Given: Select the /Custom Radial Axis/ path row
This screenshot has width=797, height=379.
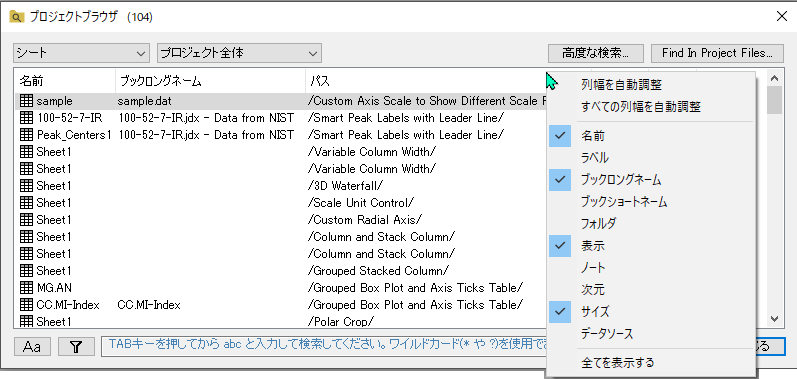Looking at the screenshot, I should click(365, 220).
